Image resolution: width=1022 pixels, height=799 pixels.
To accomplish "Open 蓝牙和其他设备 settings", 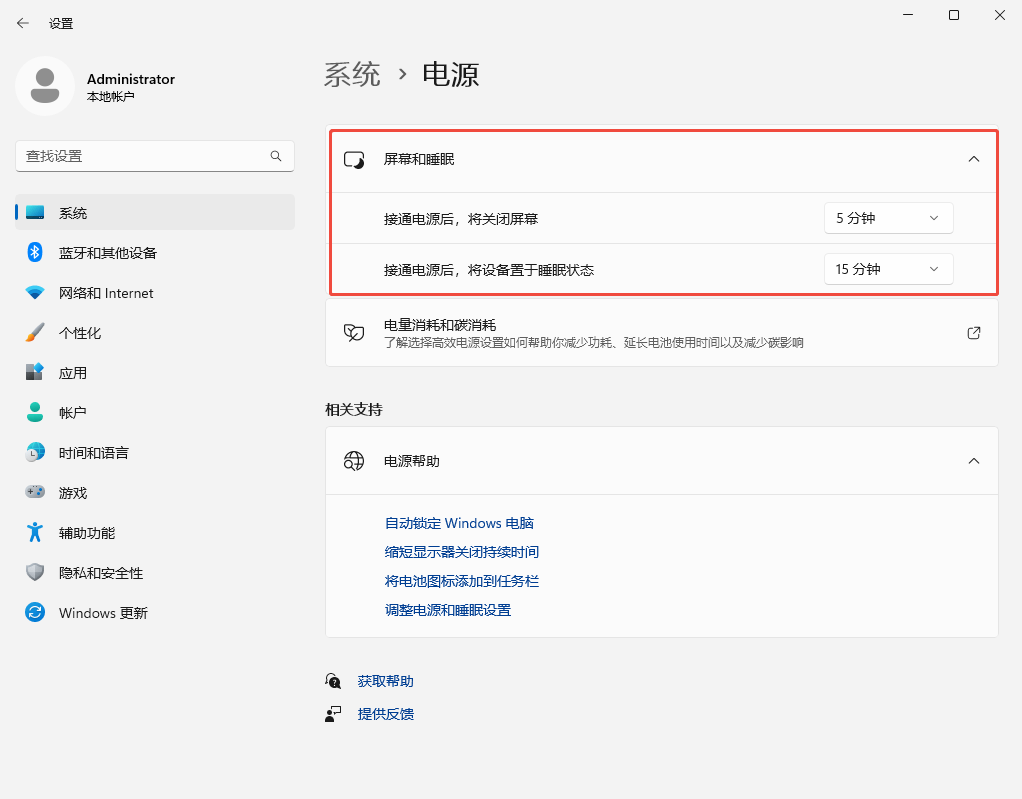I will pyautogui.click(x=155, y=252).
